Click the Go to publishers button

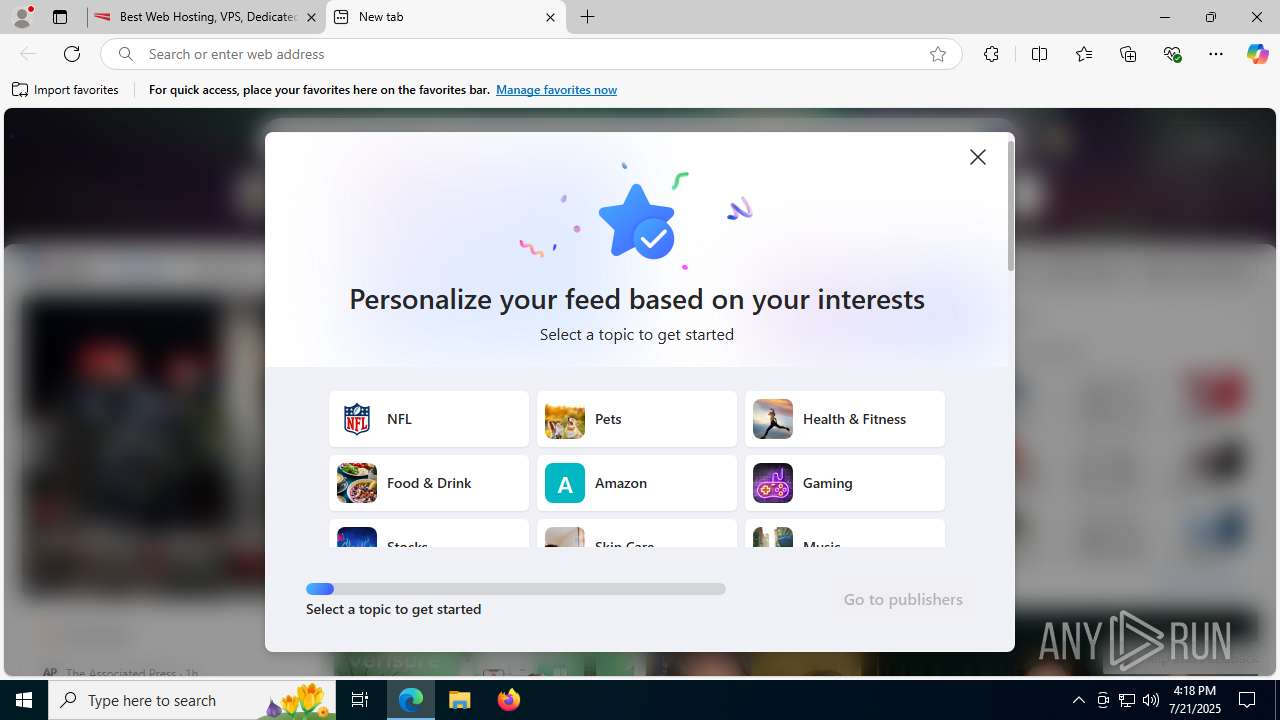click(x=903, y=599)
